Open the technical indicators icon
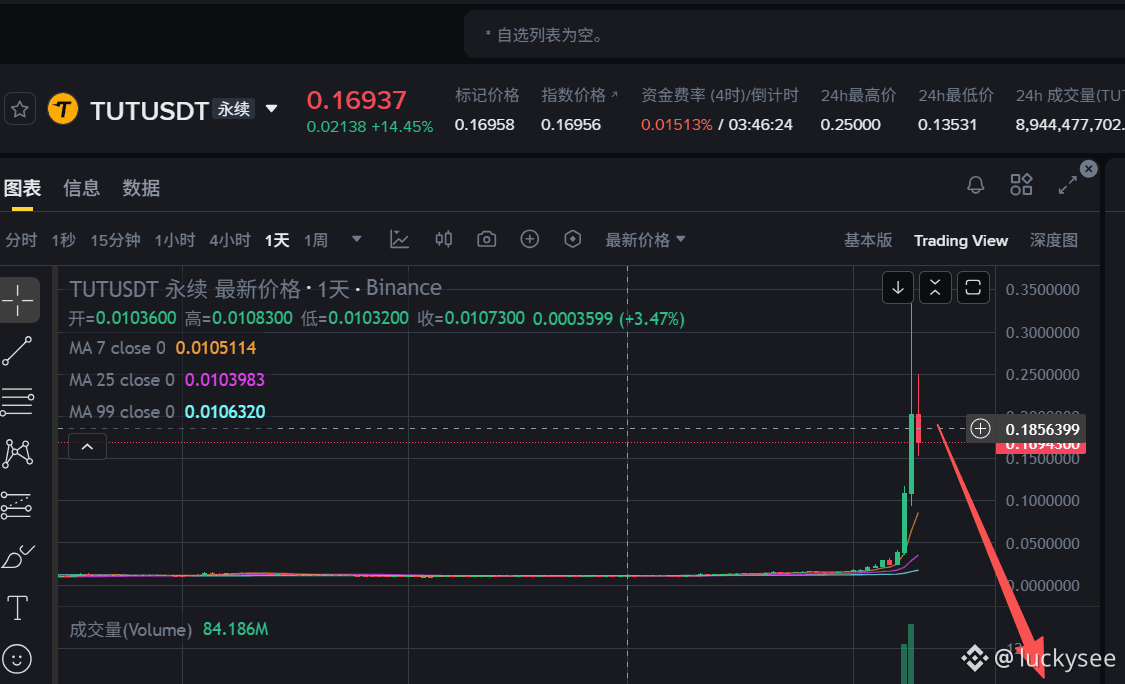This screenshot has height=684, width=1125. point(399,239)
